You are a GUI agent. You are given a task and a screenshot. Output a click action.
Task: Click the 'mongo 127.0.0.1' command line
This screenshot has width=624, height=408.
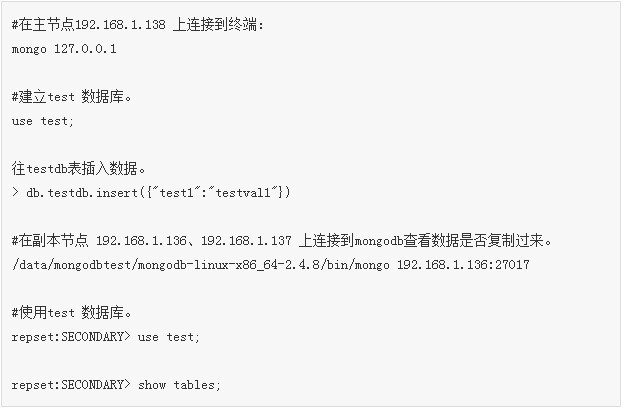pos(64,49)
